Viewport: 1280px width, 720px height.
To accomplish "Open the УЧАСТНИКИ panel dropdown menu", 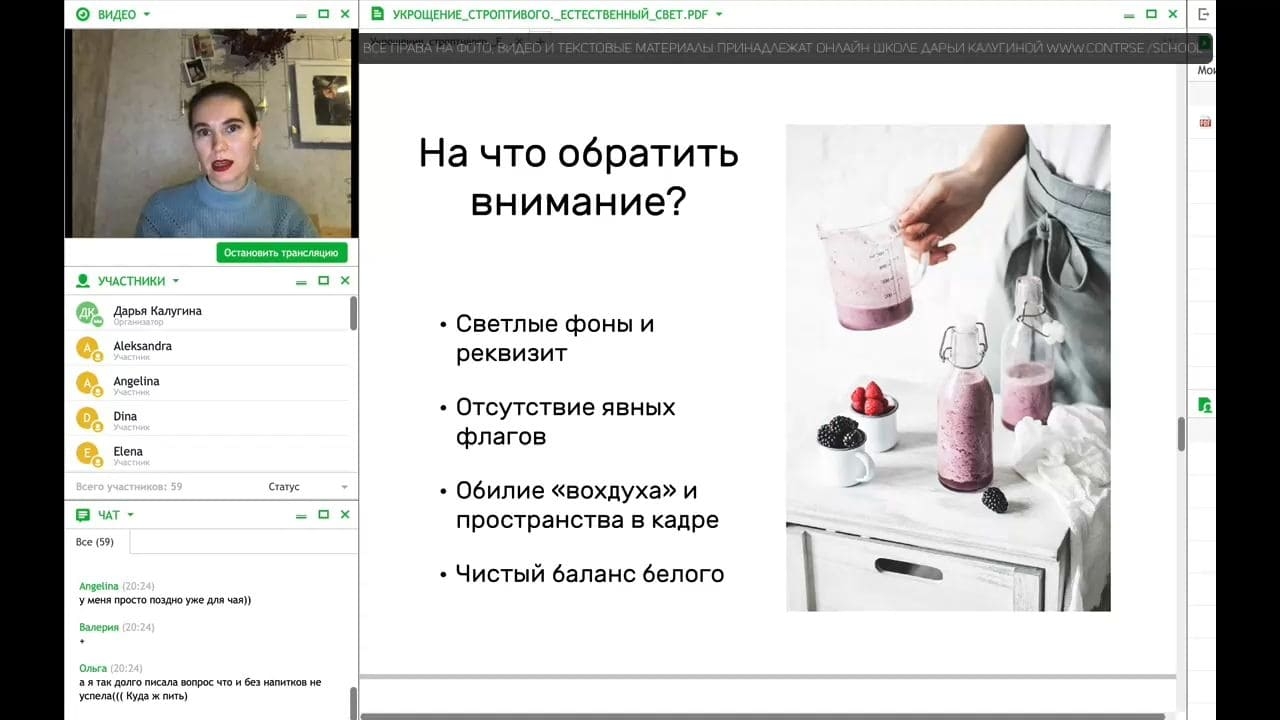I will 175,281.
